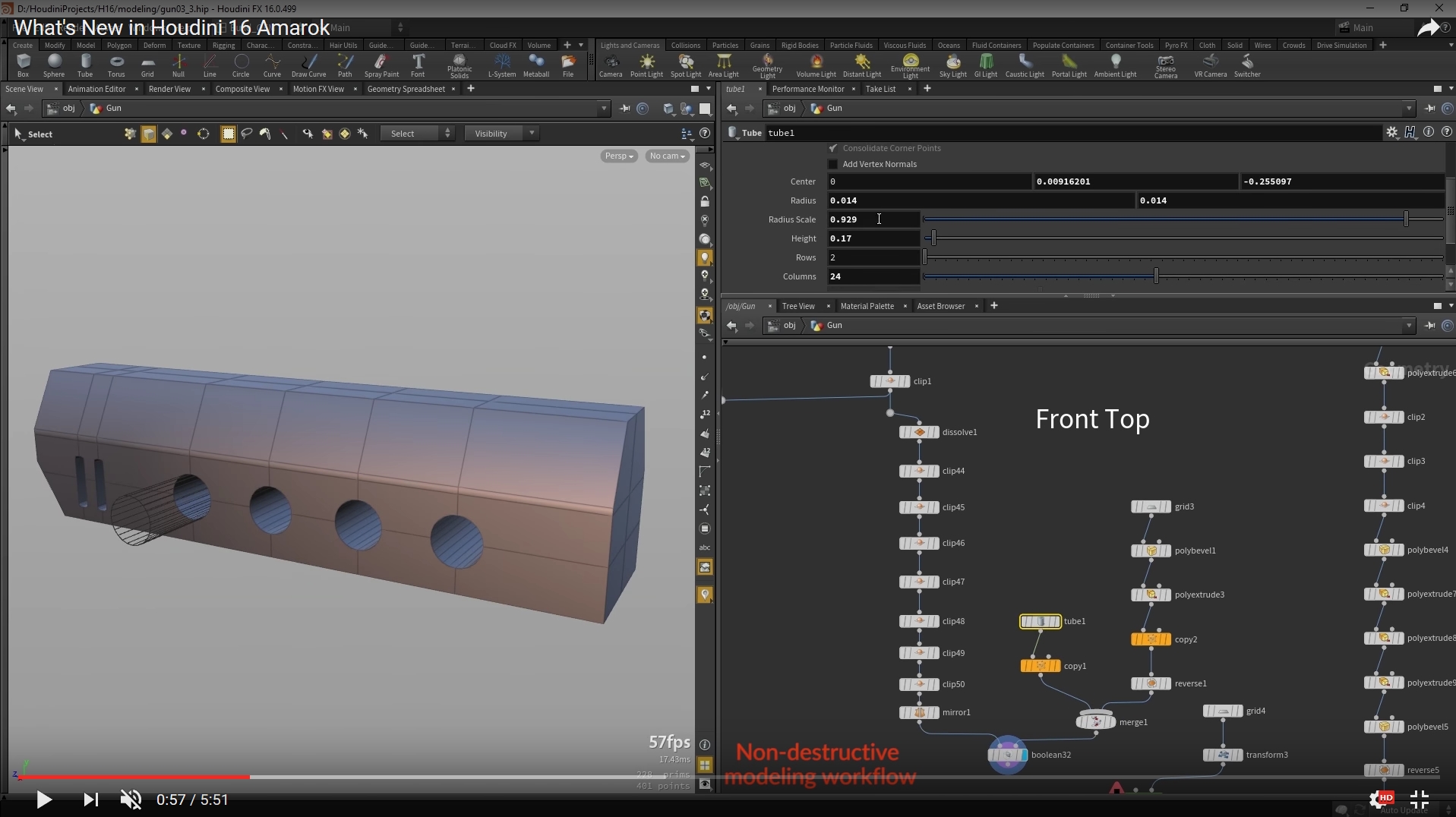This screenshot has height=817, width=1456.
Task: Switch to the Geometry Spreadsheet tab
Action: (x=406, y=89)
